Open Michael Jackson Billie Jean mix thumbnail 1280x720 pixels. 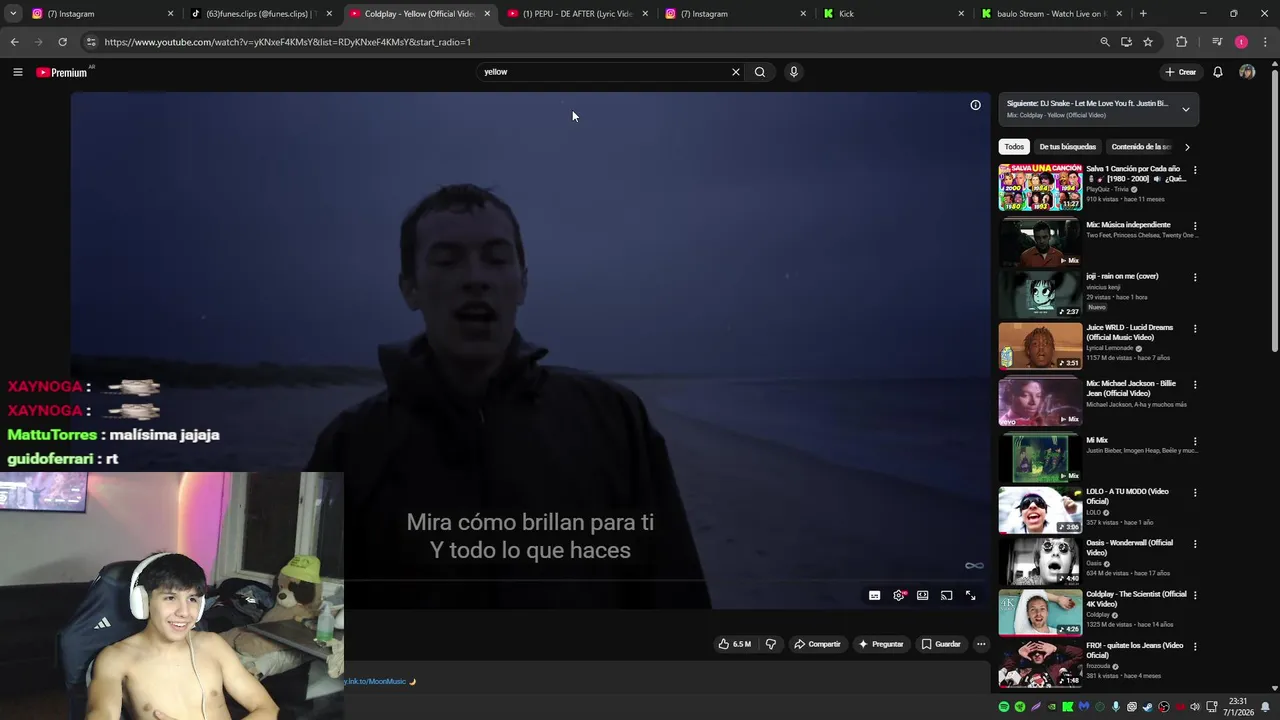[1040, 401]
